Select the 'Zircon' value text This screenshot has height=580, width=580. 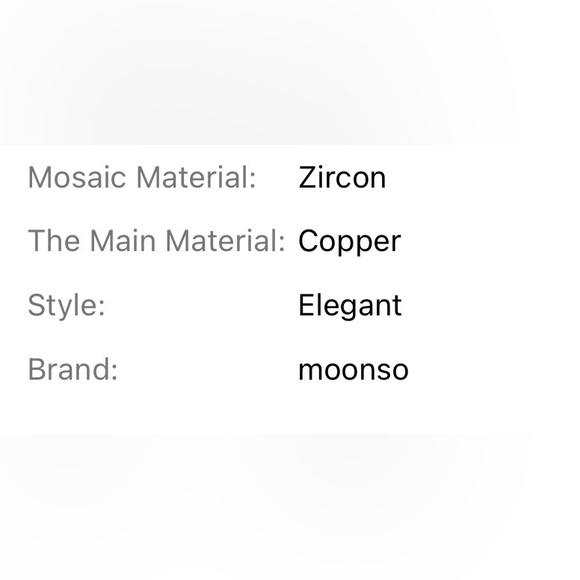[342, 178]
